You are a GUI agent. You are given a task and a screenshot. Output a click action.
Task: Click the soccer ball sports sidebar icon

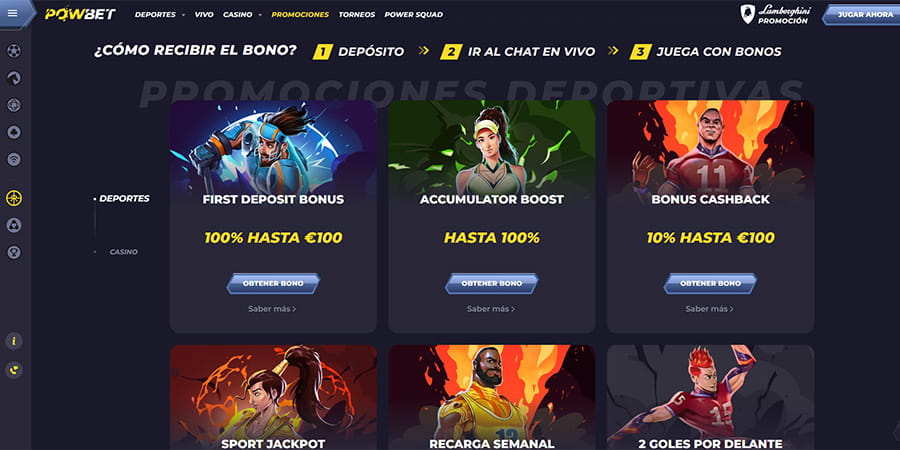[x=14, y=51]
